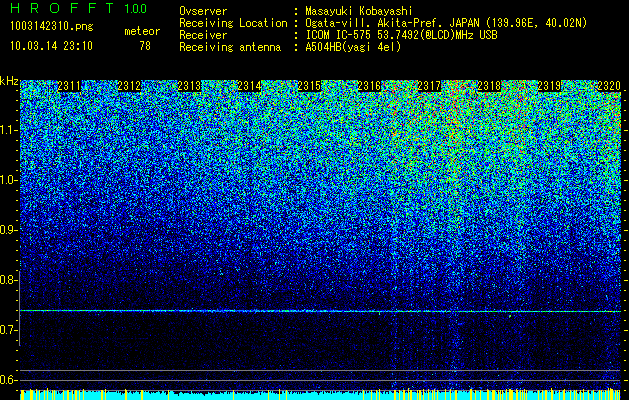Click the cyan signal level bar graph
Screen dimensions: 629x400
click(321, 394)
